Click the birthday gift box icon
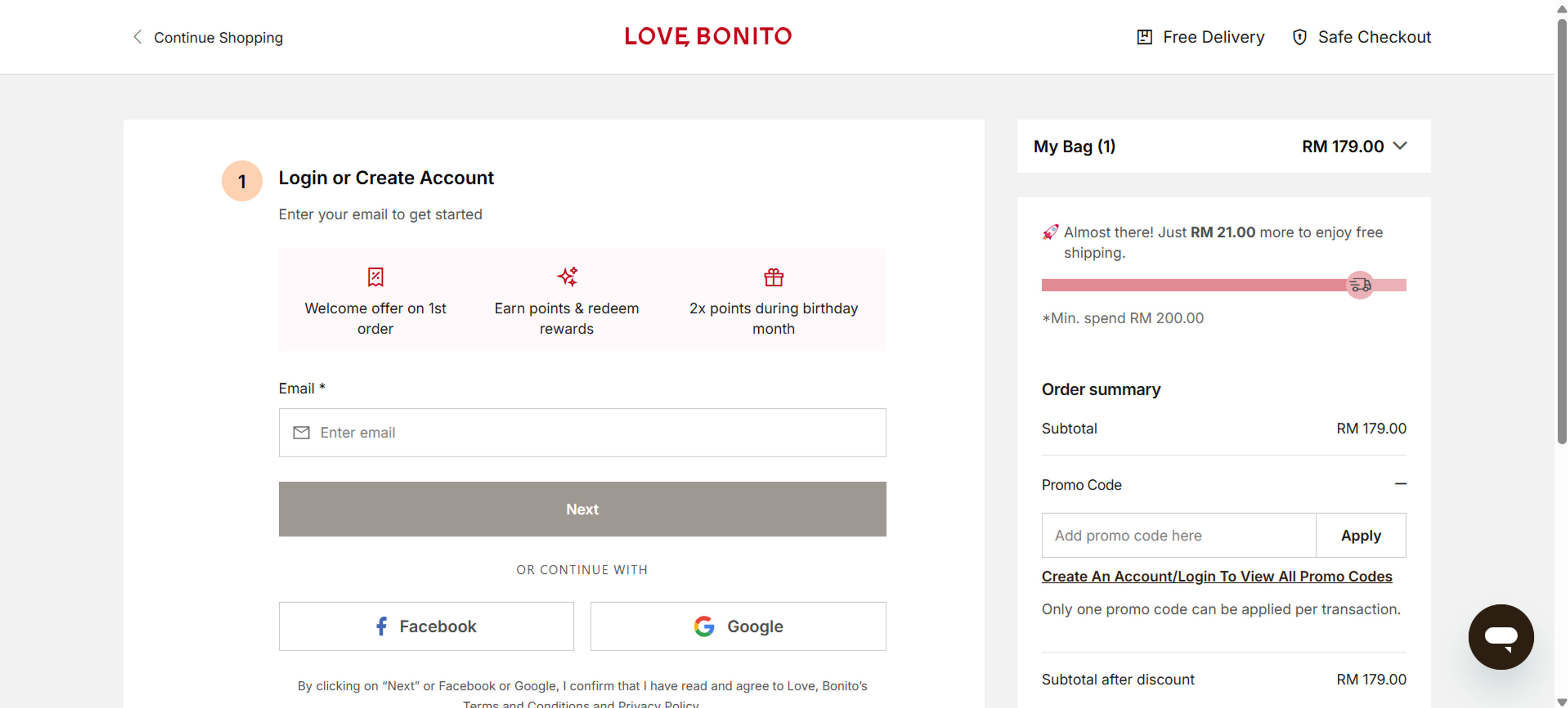 [773, 277]
